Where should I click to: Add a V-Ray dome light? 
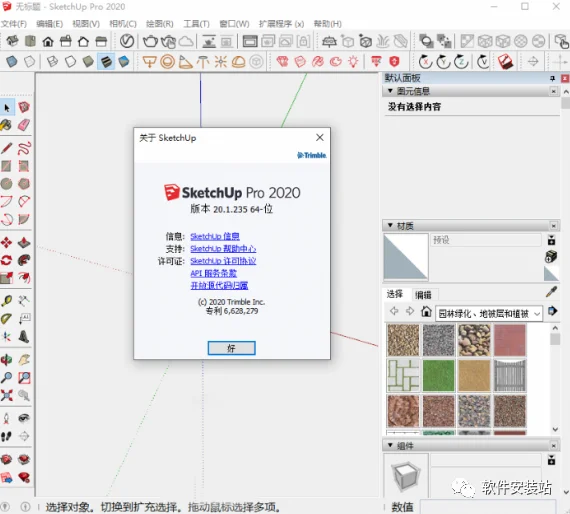point(238,62)
